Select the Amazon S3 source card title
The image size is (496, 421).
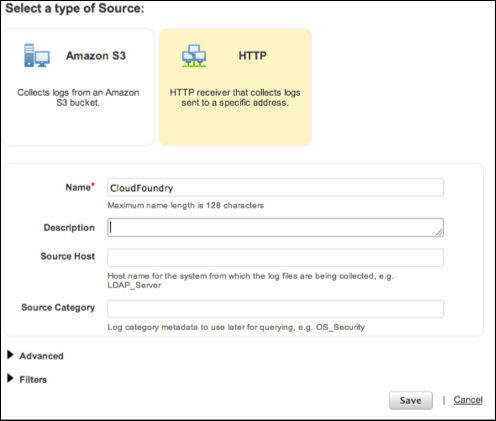pyautogui.click(x=96, y=56)
